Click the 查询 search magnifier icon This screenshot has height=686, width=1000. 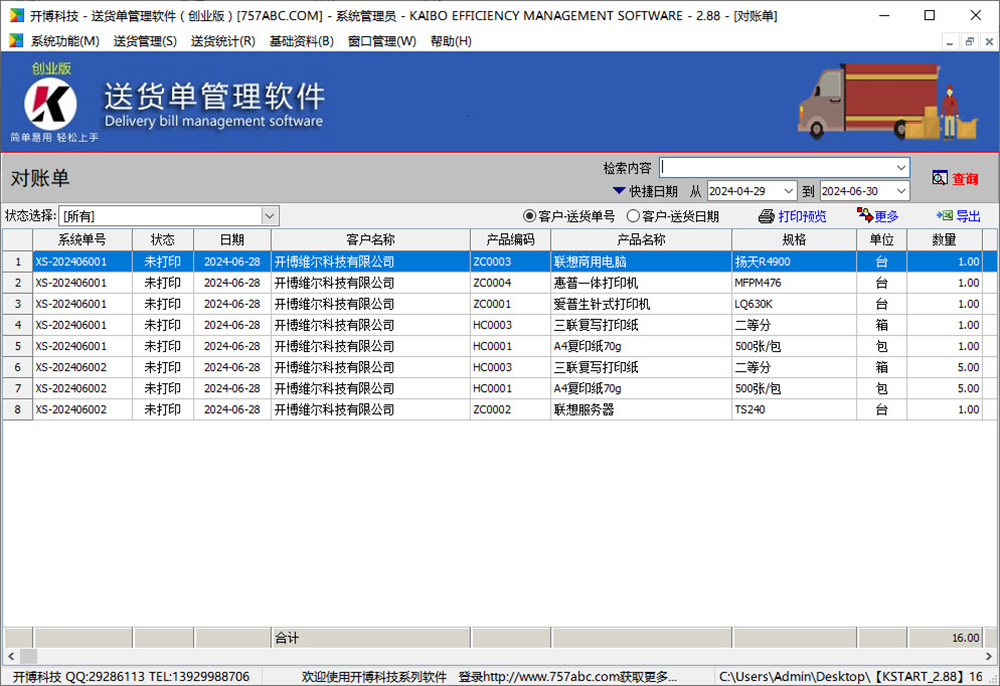click(939, 179)
